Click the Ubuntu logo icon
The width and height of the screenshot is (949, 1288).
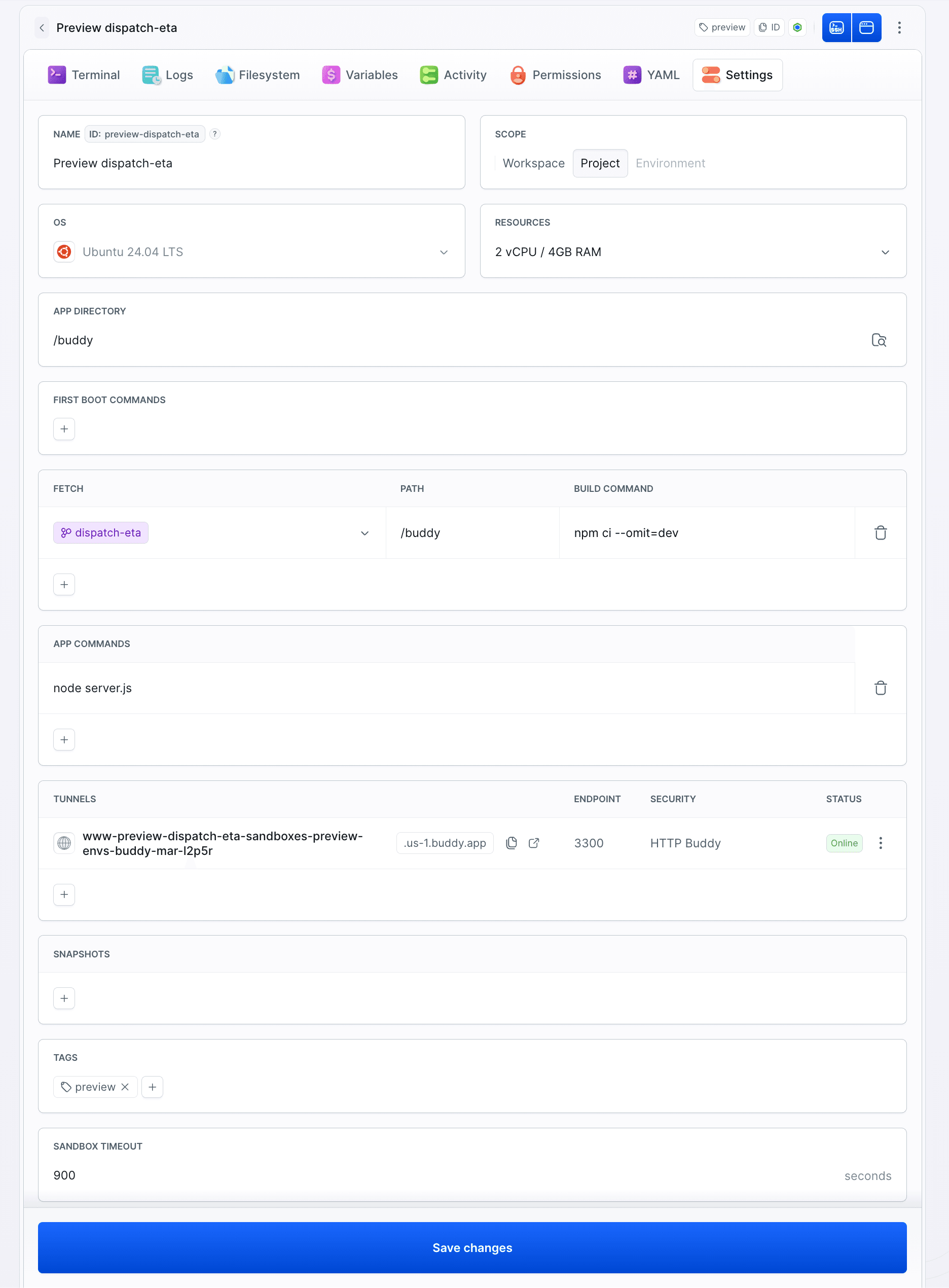click(64, 252)
